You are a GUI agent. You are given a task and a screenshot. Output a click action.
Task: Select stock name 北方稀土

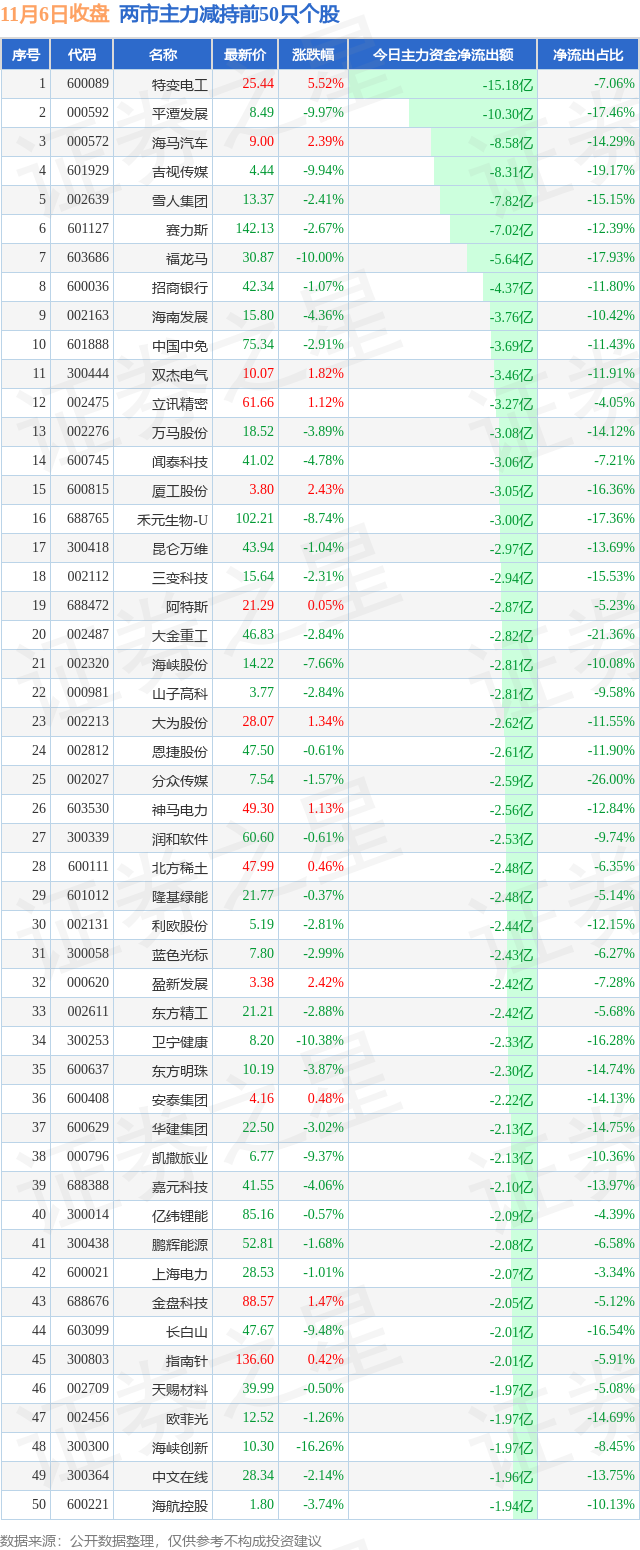point(180,867)
